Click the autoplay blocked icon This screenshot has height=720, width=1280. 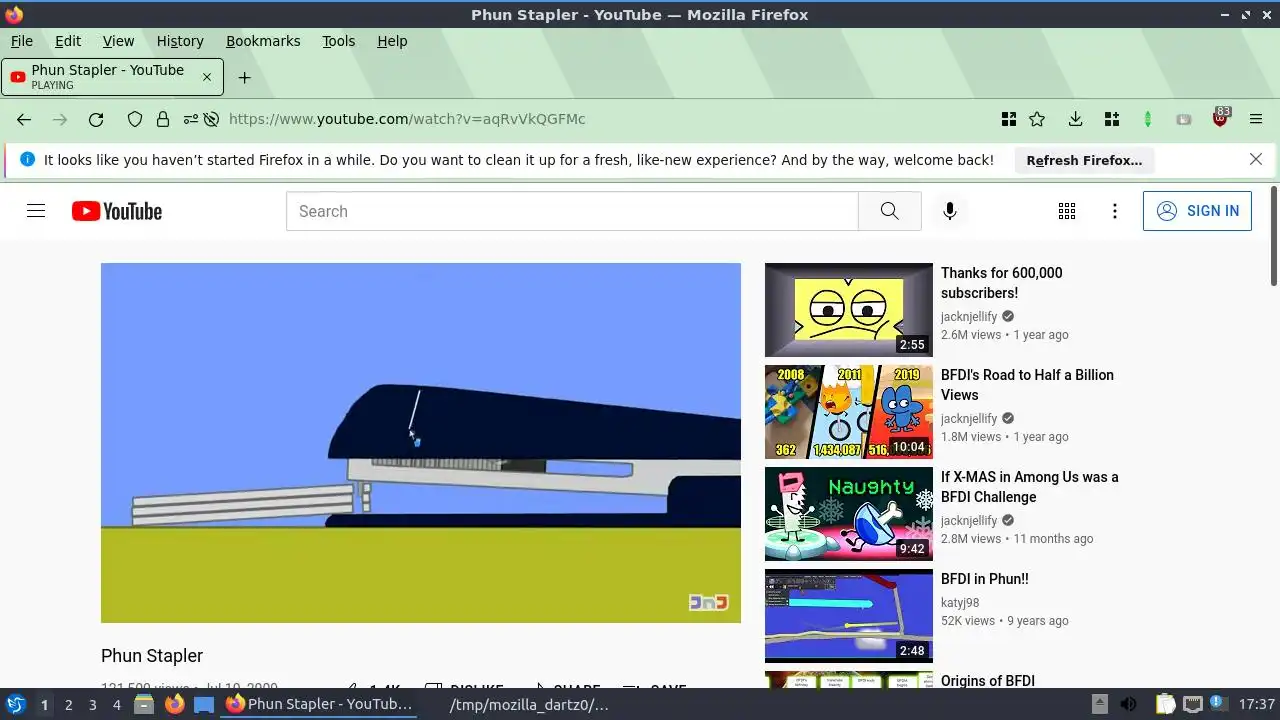click(211, 119)
